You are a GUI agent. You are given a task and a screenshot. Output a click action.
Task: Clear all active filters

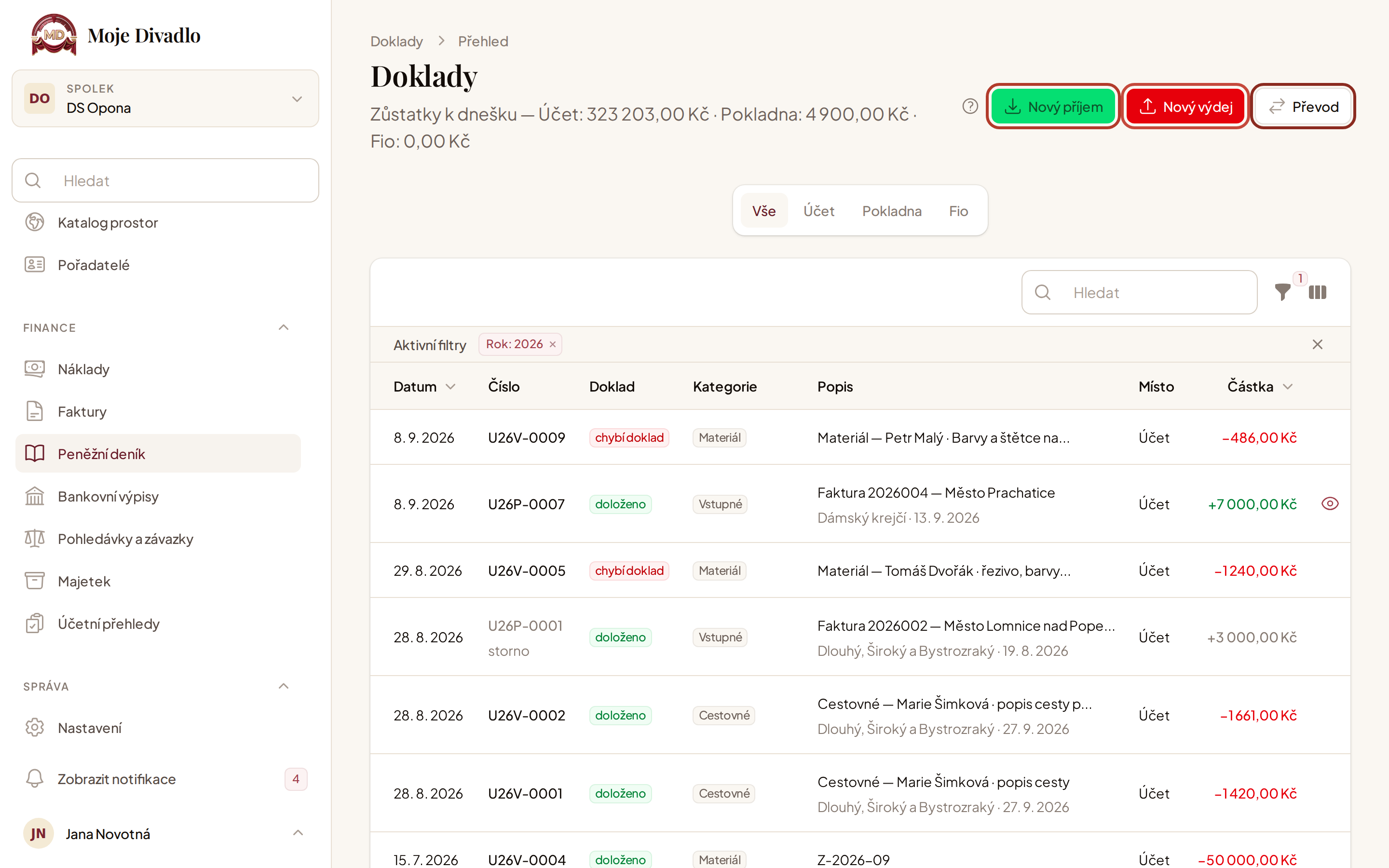1317,344
